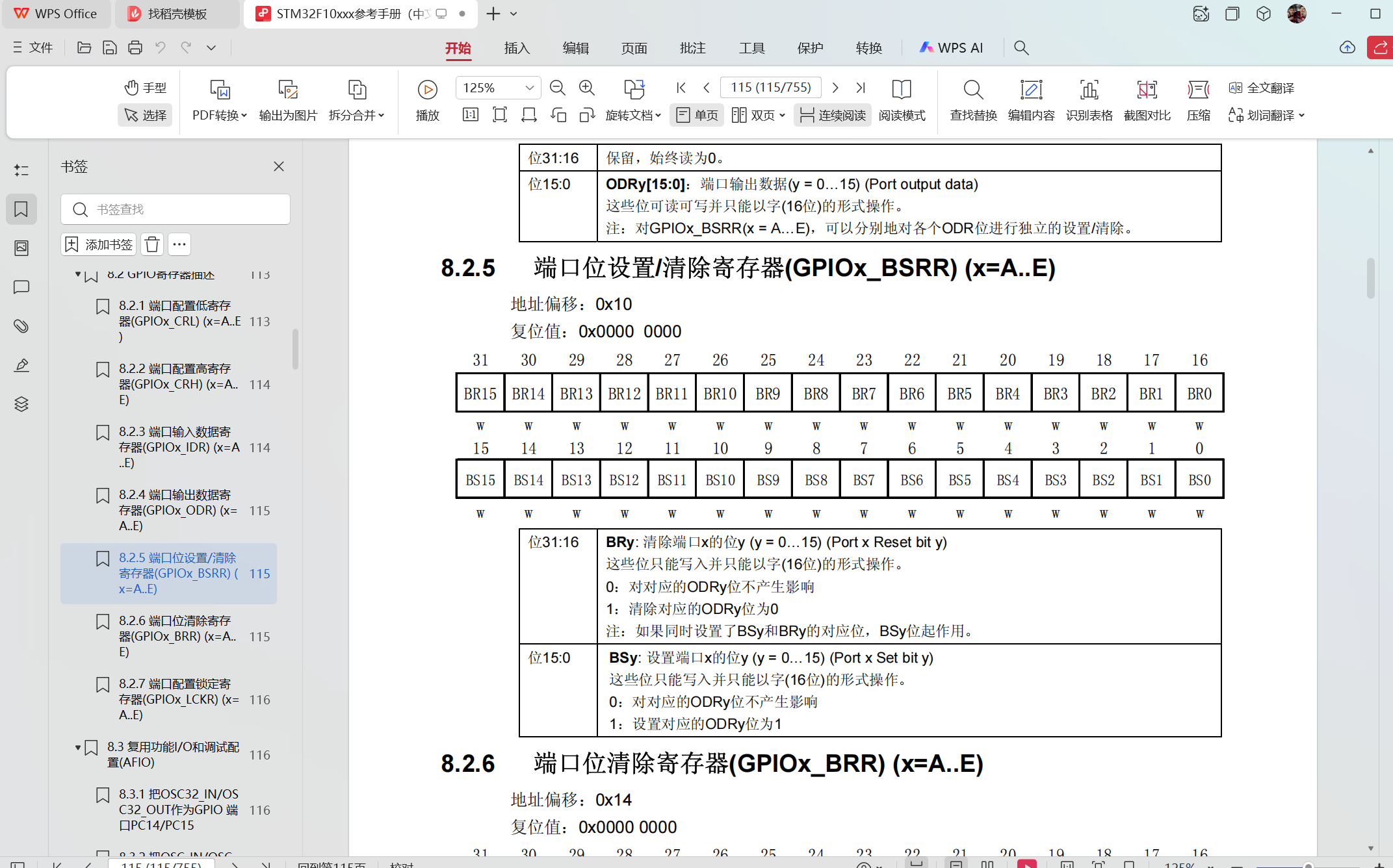Switch to the Hand tool mode
The width and height of the screenshot is (1393, 868).
(145, 88)
